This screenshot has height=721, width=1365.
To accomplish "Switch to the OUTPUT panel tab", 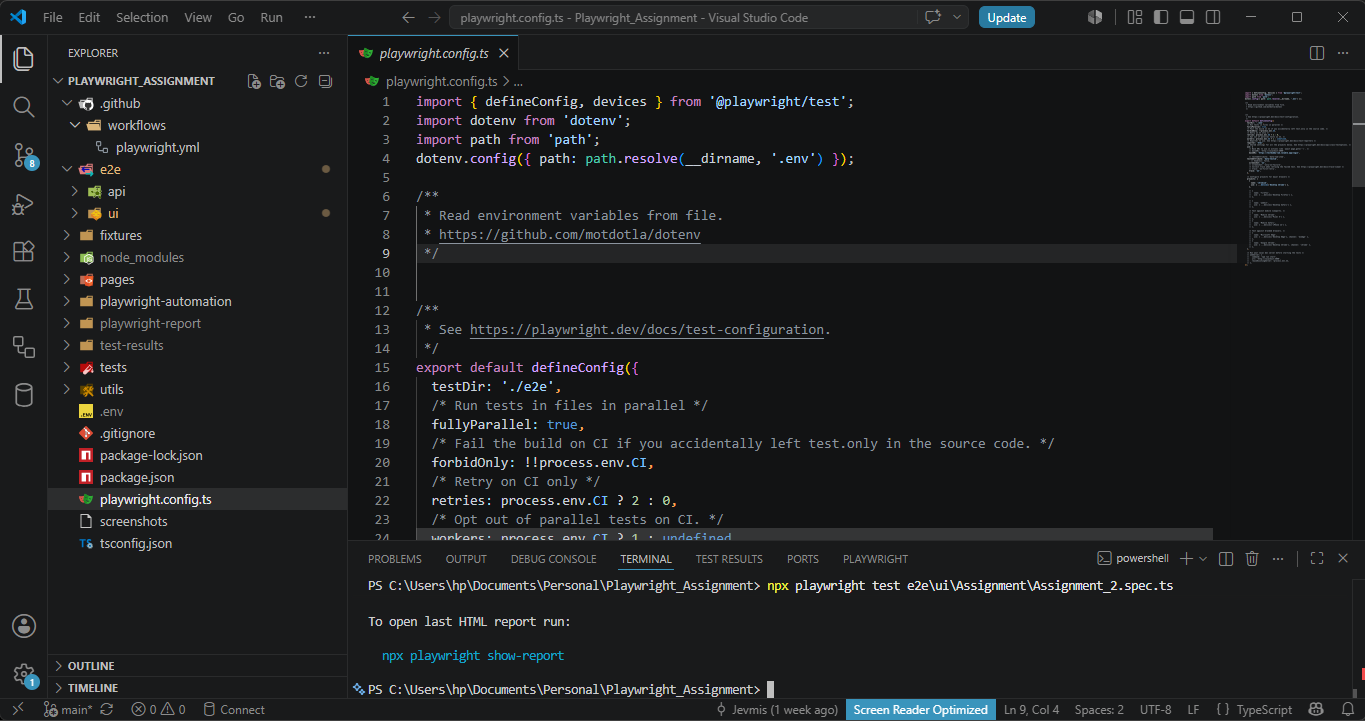I will (x=466, y=559).
